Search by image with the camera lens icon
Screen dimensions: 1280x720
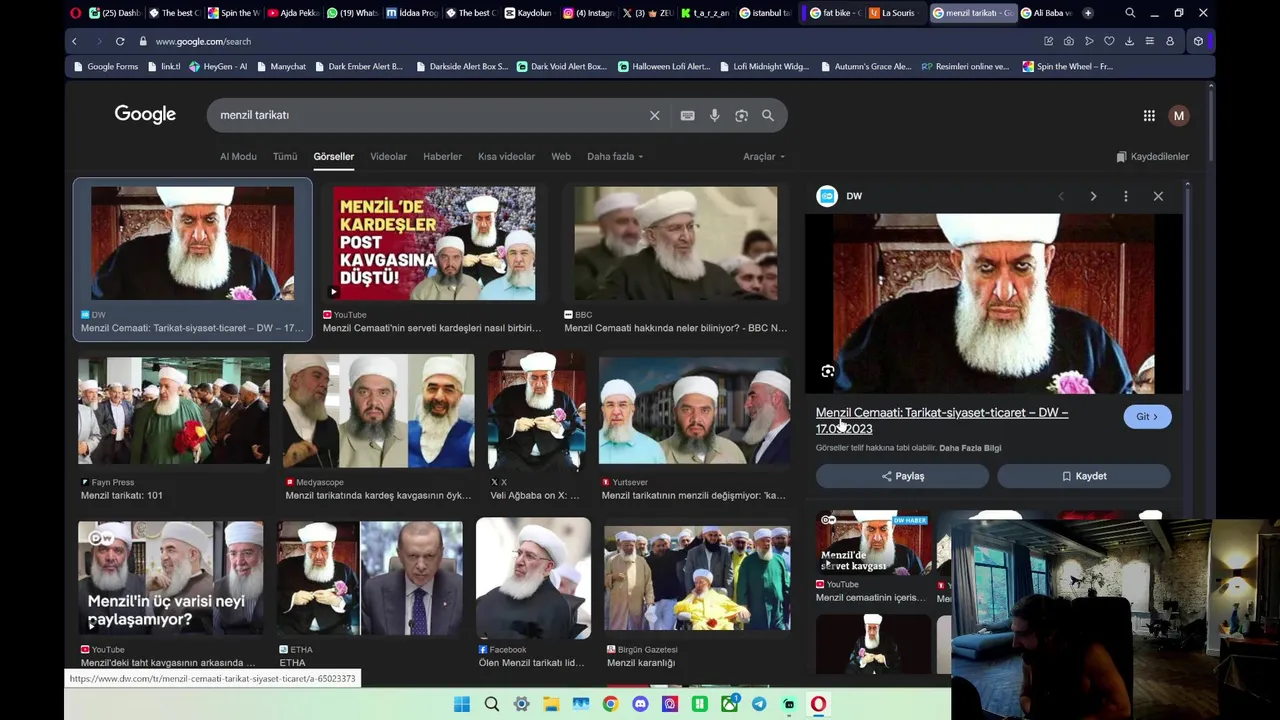pos(741,116)
